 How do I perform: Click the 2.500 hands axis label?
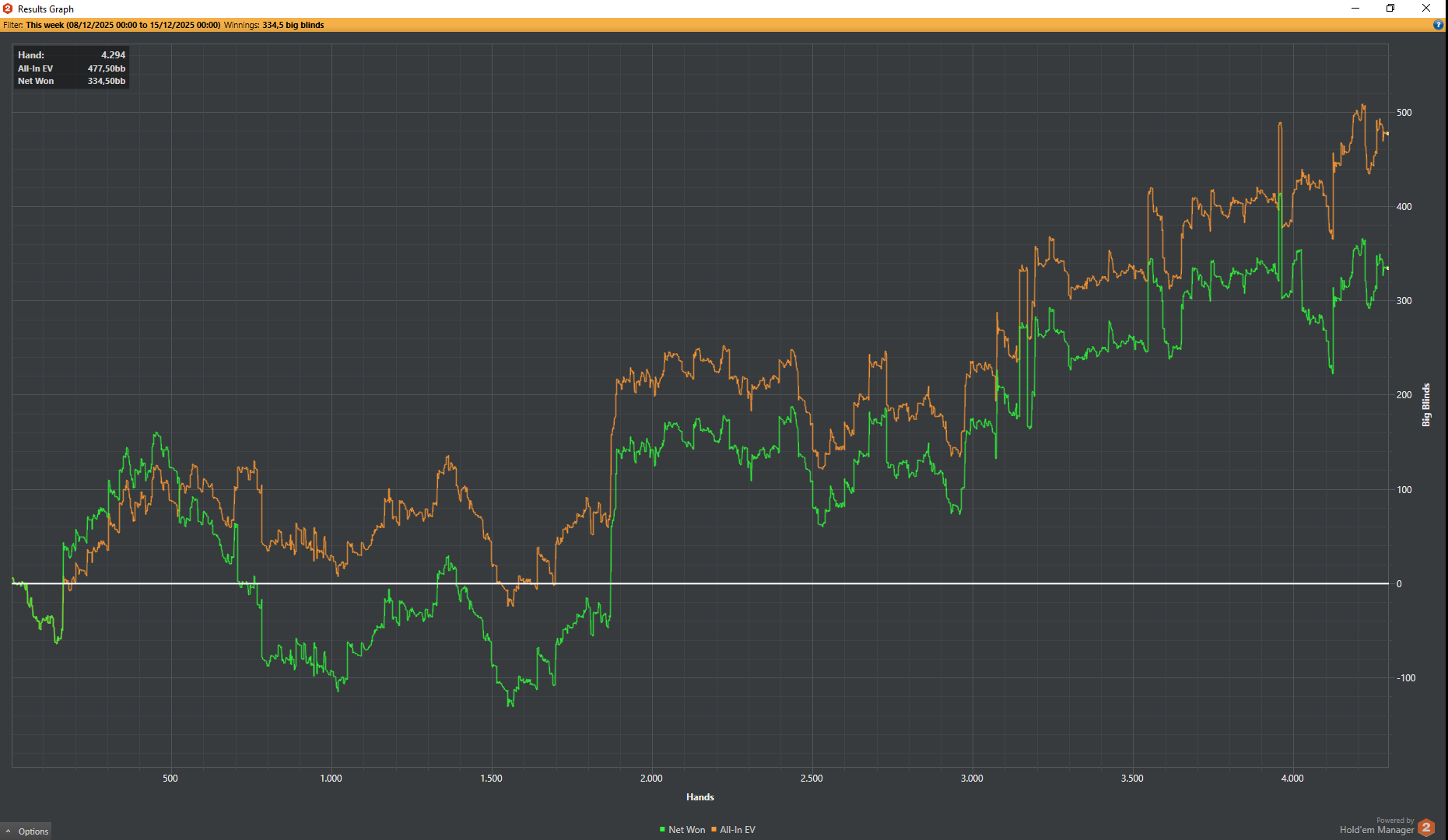pyautogui.click(x=812, y=779)
